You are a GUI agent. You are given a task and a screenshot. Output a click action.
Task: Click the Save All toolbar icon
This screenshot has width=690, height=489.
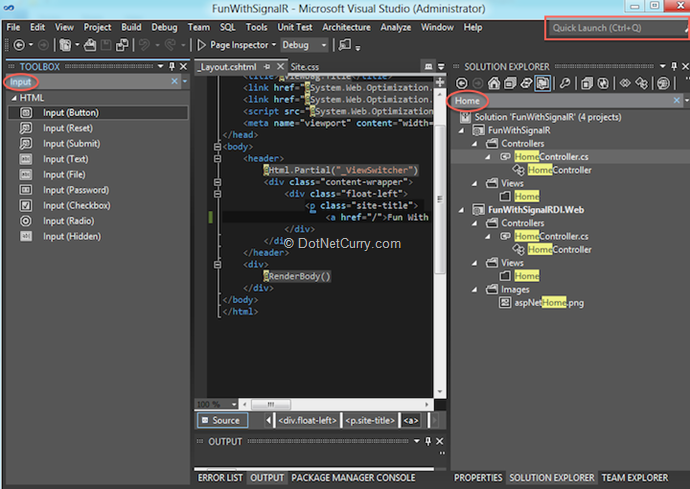click(x=122, y=45)
